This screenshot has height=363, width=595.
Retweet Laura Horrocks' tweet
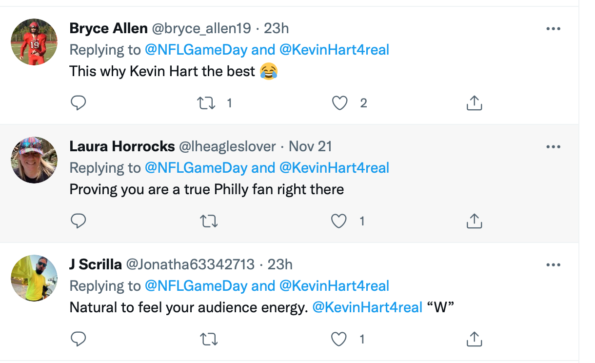(x=209, y=221)
